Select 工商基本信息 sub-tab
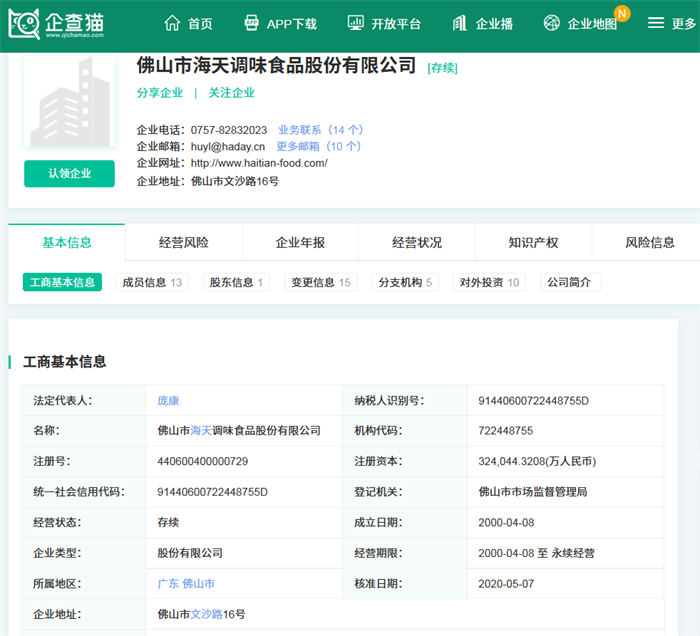Viewport: 700px width, 636px height. pos(62,282)
